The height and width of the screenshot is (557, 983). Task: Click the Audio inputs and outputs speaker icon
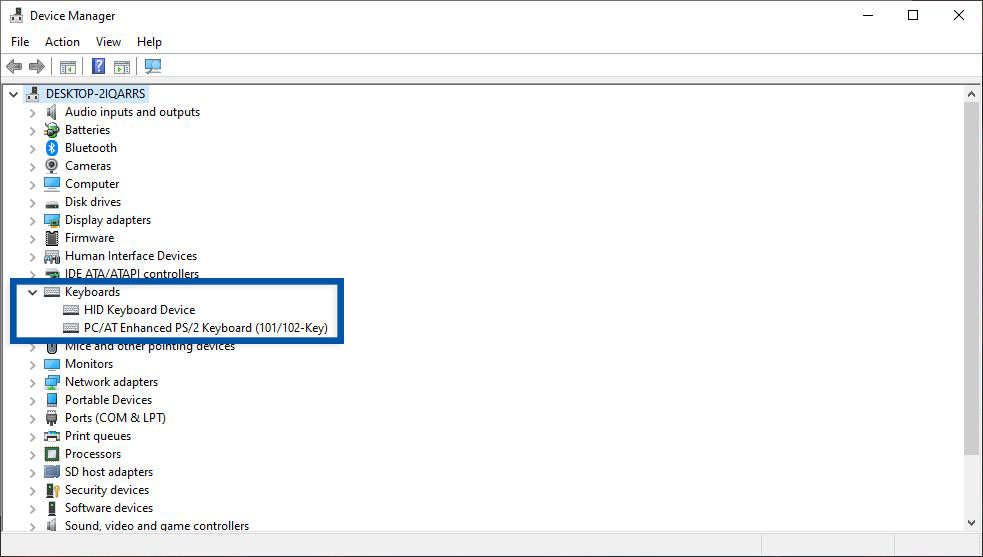pyautogui.click(x=51, y=112)
